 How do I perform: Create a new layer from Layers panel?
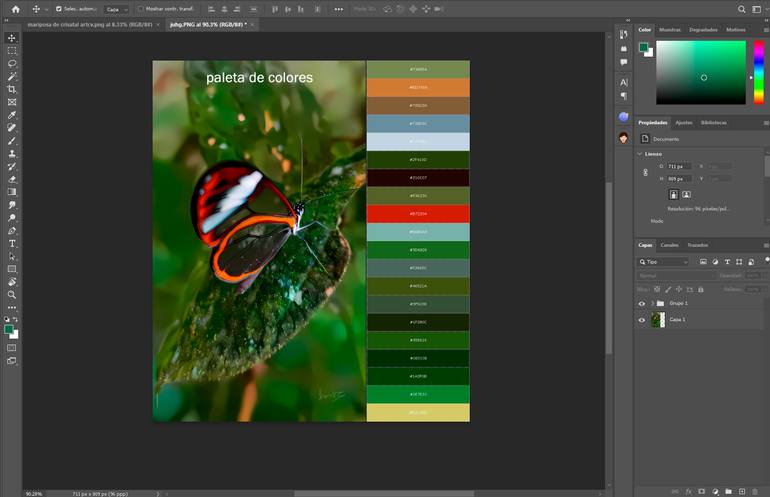pyautogui.click(x=741, y=491)
